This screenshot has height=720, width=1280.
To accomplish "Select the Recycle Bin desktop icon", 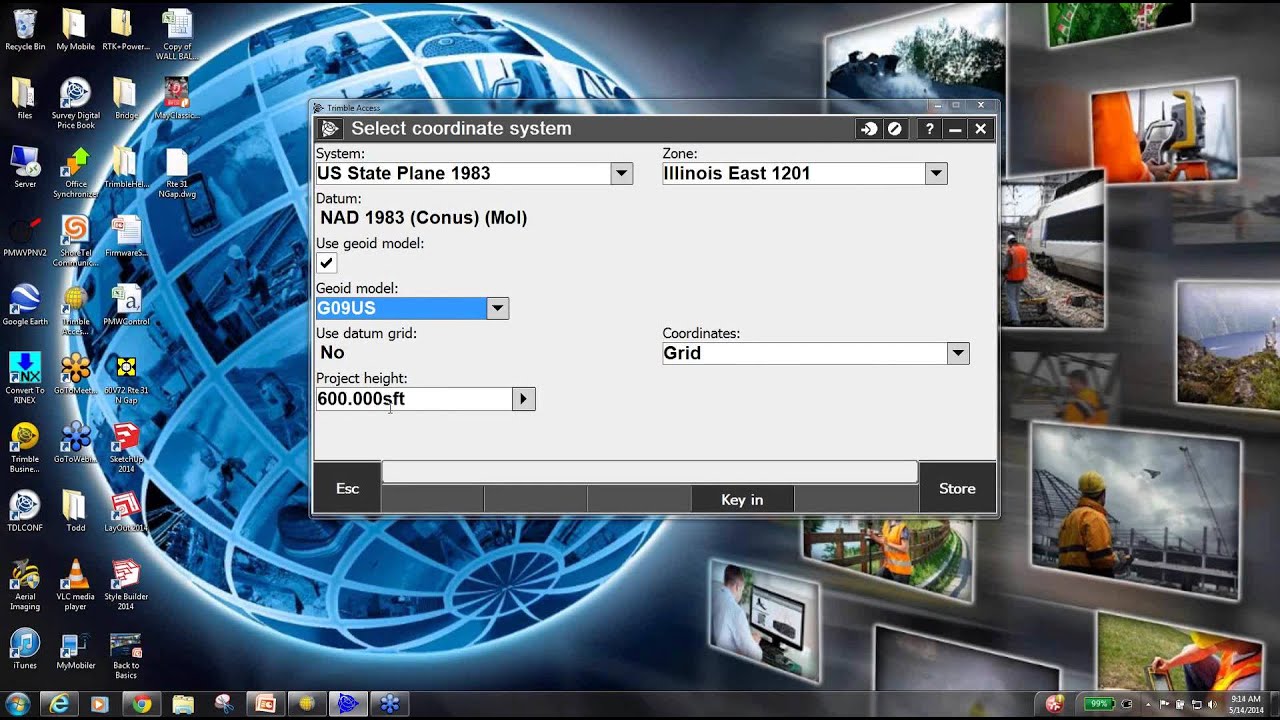I will [25, 30].
